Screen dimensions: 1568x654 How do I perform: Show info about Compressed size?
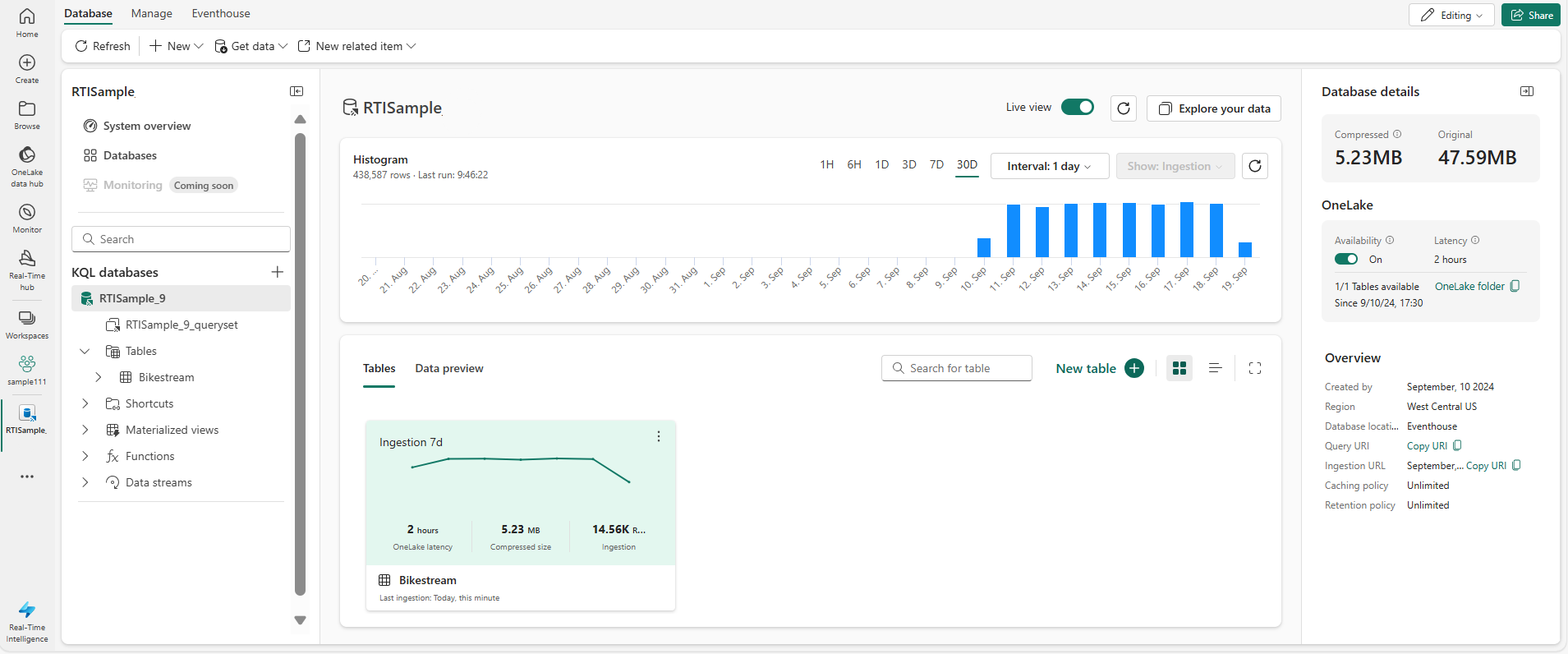coord(1397,134)
